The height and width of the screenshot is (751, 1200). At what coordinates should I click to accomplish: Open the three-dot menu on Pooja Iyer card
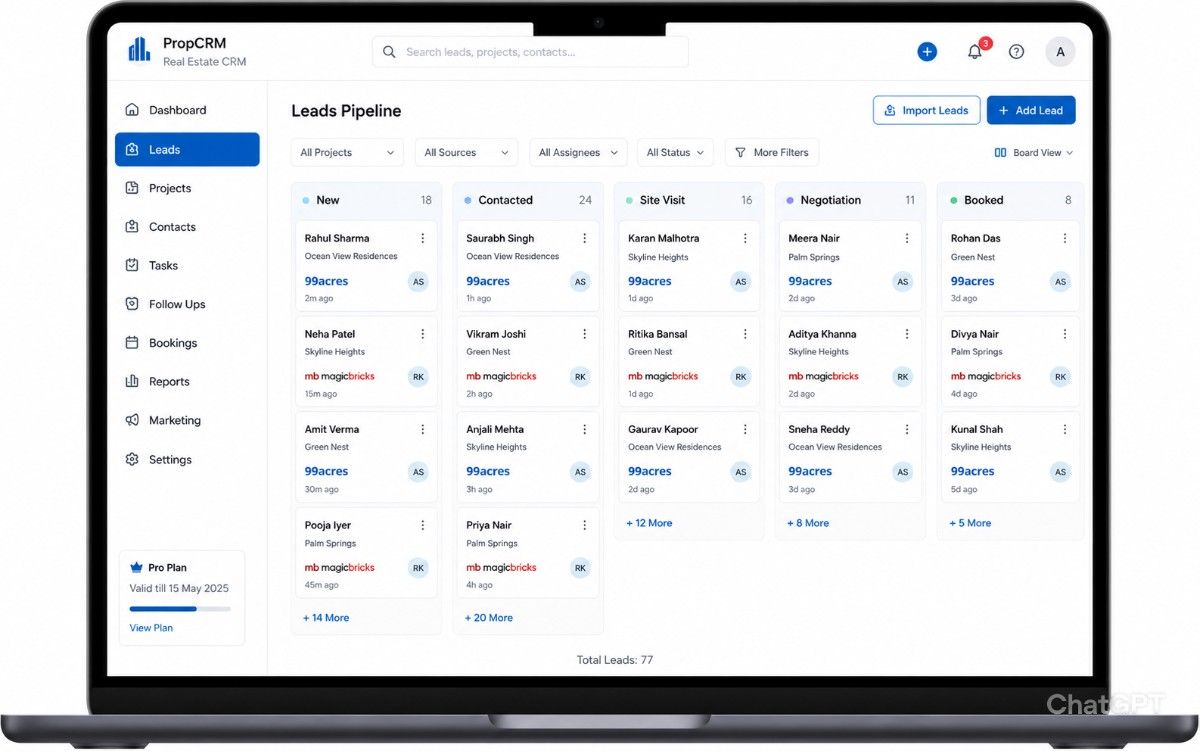(422, 525)
